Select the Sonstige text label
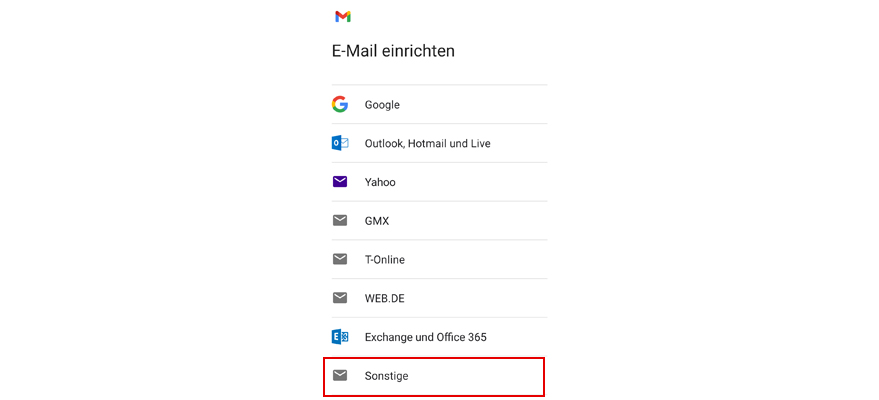 pyautogui.click(x=386, y=376)
